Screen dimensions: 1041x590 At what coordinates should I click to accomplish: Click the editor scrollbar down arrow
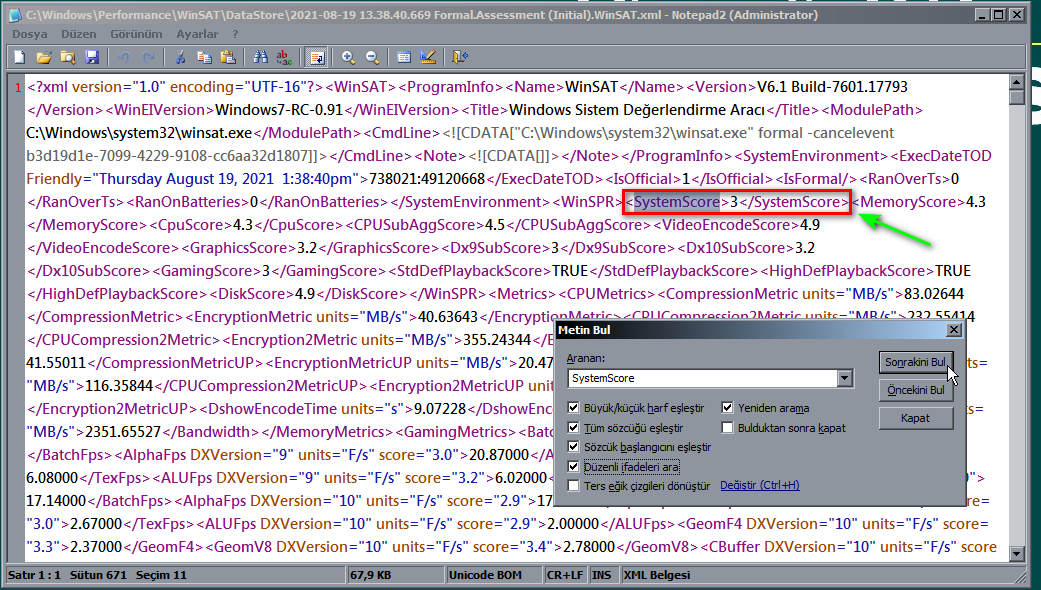click(x=1016, y=553)
